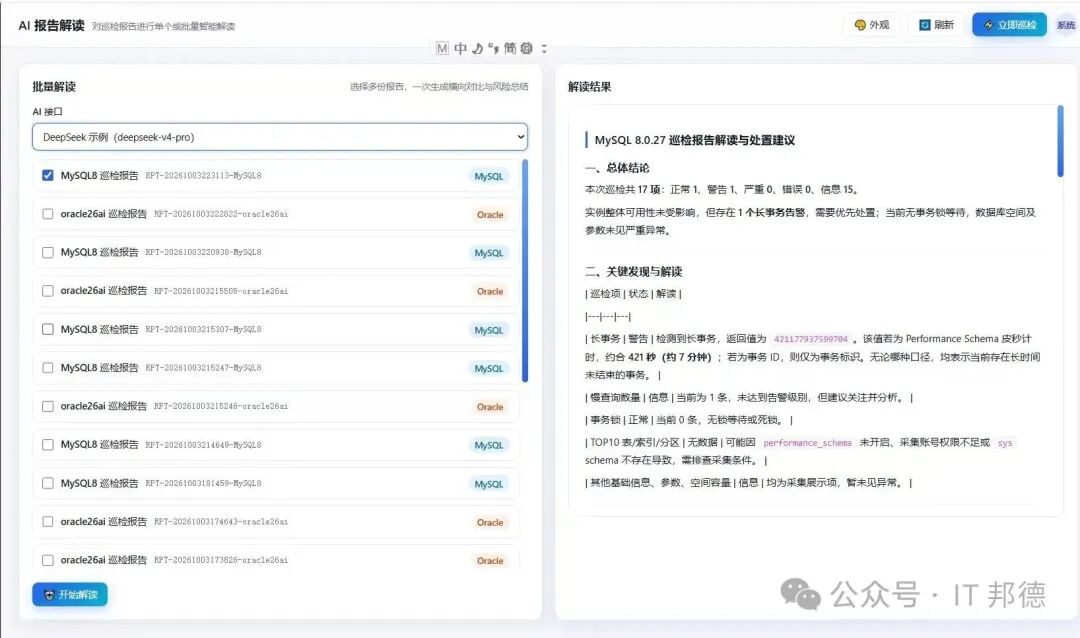Open the IME settings gear icon
This screenshot has height=638, width=1080.
pyautogui.click(x=526, y=48)
